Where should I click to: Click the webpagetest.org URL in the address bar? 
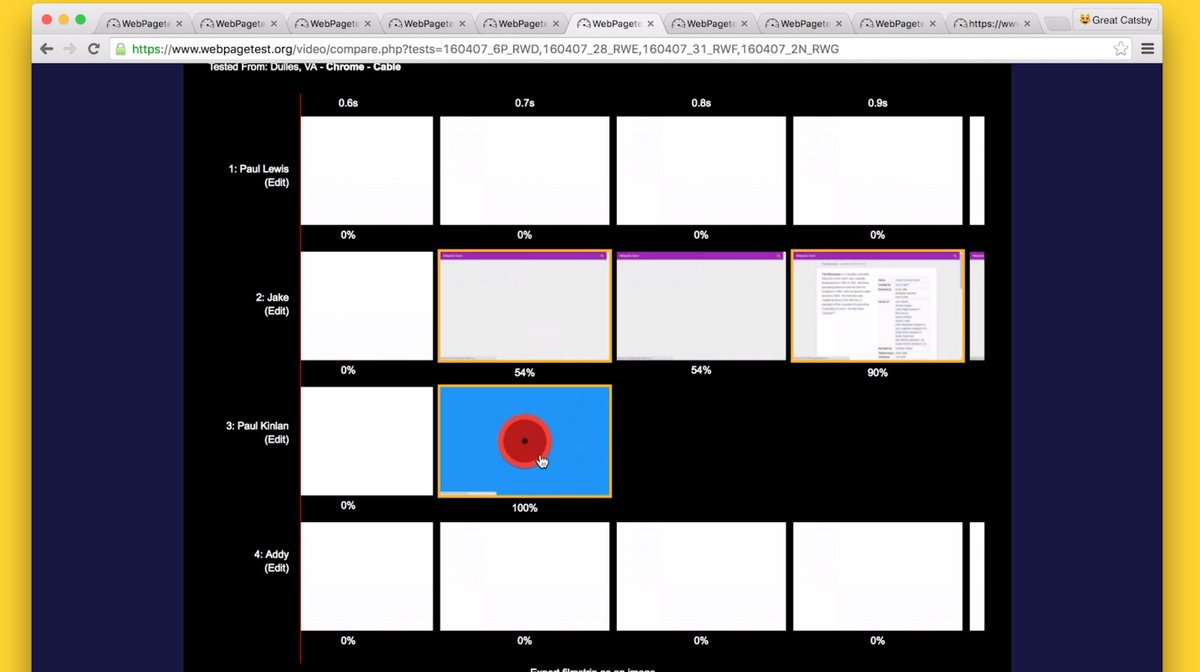click(485, 48)
